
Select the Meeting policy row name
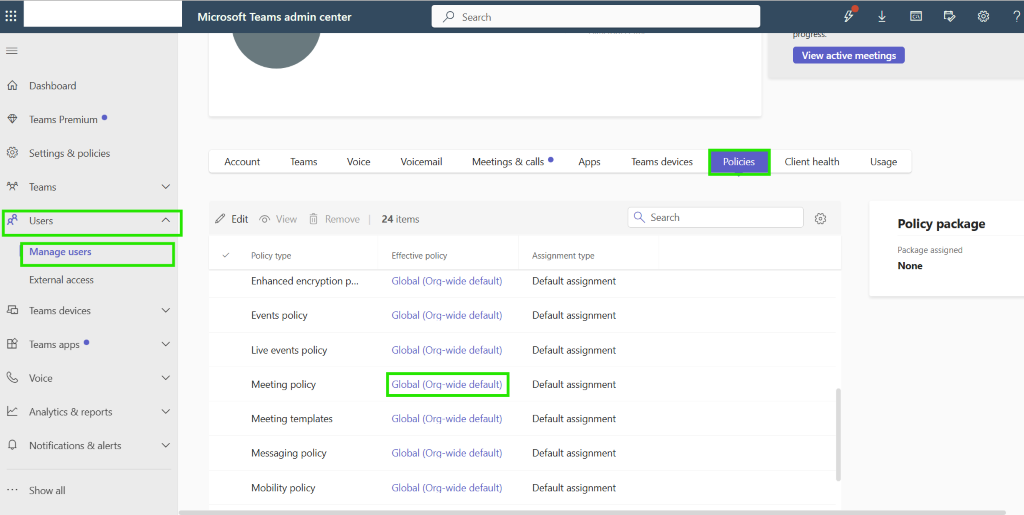coord(283,384)
